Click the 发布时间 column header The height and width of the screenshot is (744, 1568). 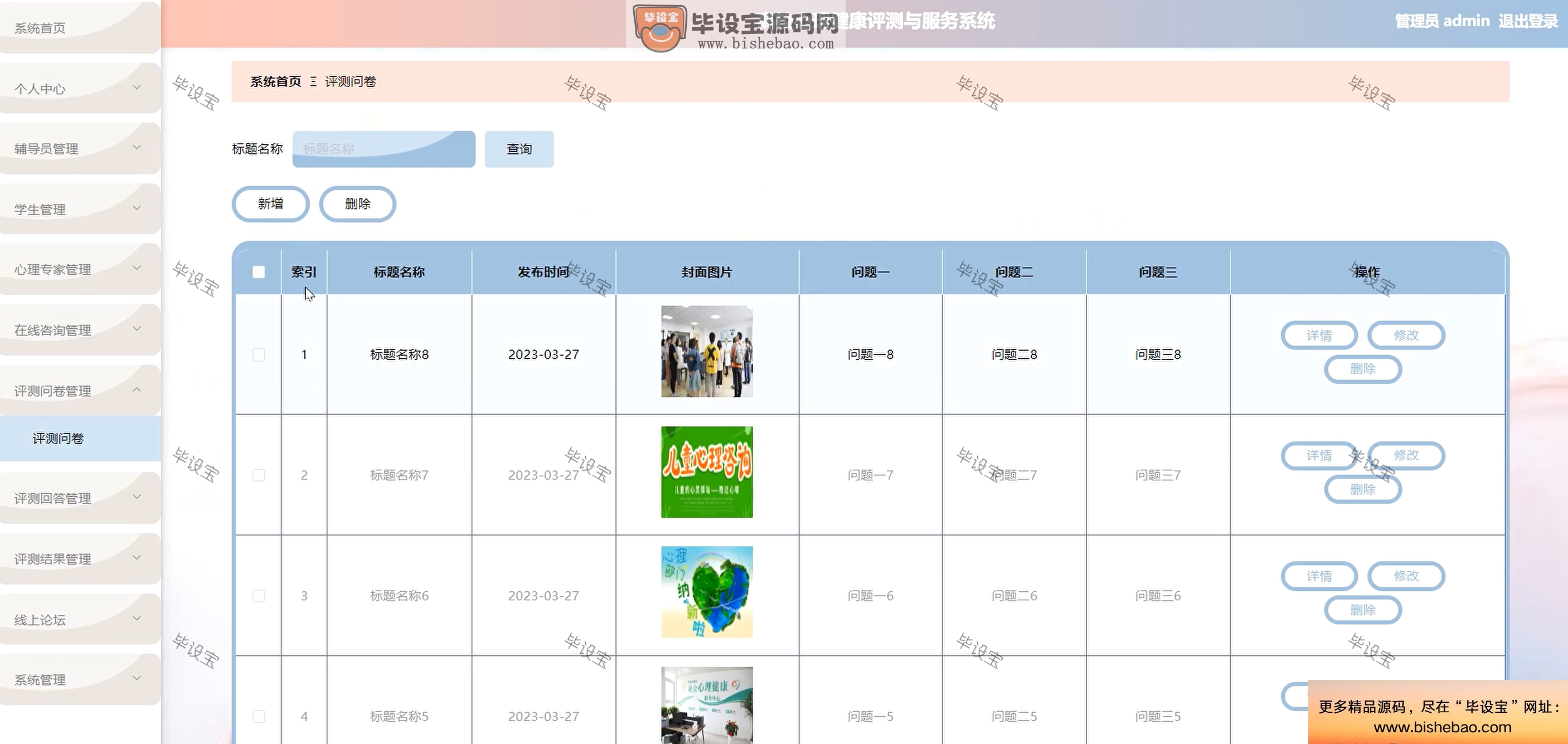coord(543,272)
